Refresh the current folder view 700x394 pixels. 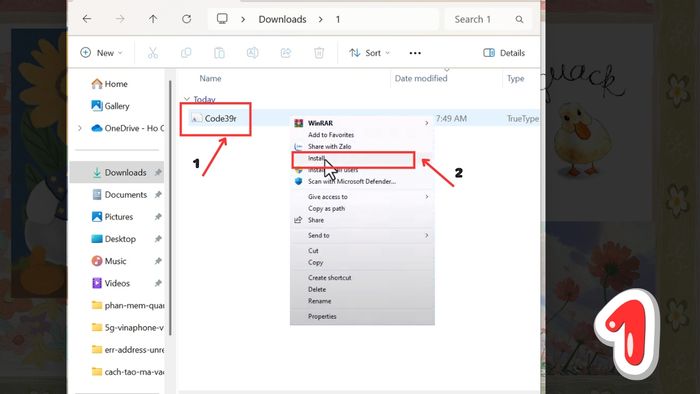[187, 19]
